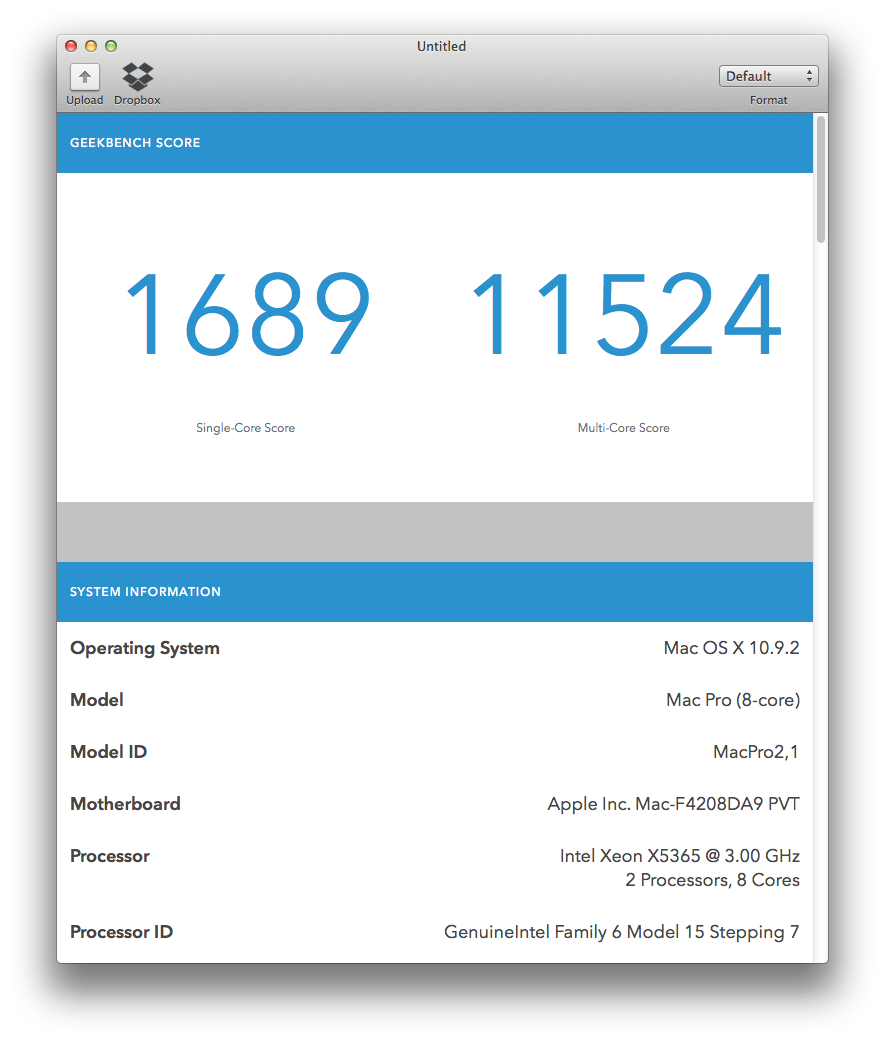Click Apple Inc. Mac-F4208DA9 PVT value

point(673,804)
